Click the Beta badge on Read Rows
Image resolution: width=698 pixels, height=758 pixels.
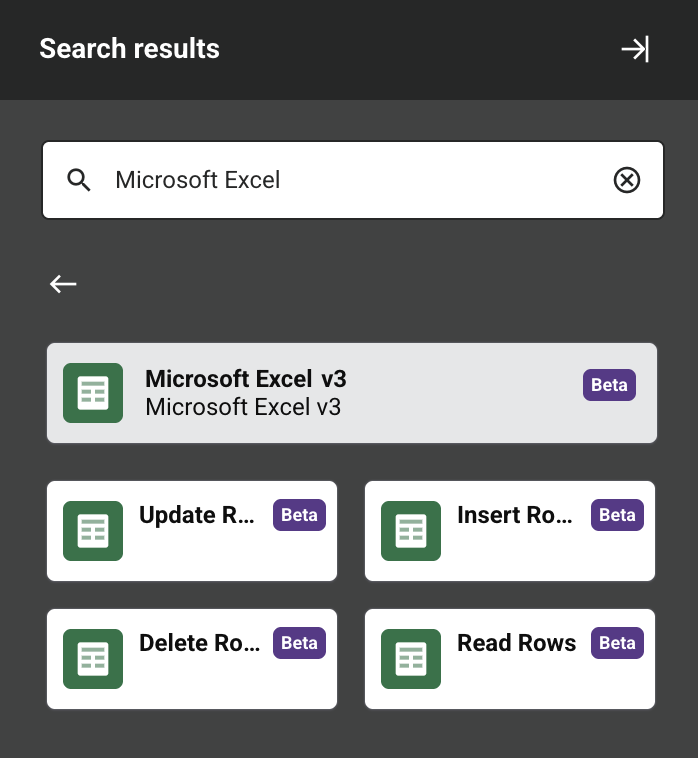pos(617,643)
